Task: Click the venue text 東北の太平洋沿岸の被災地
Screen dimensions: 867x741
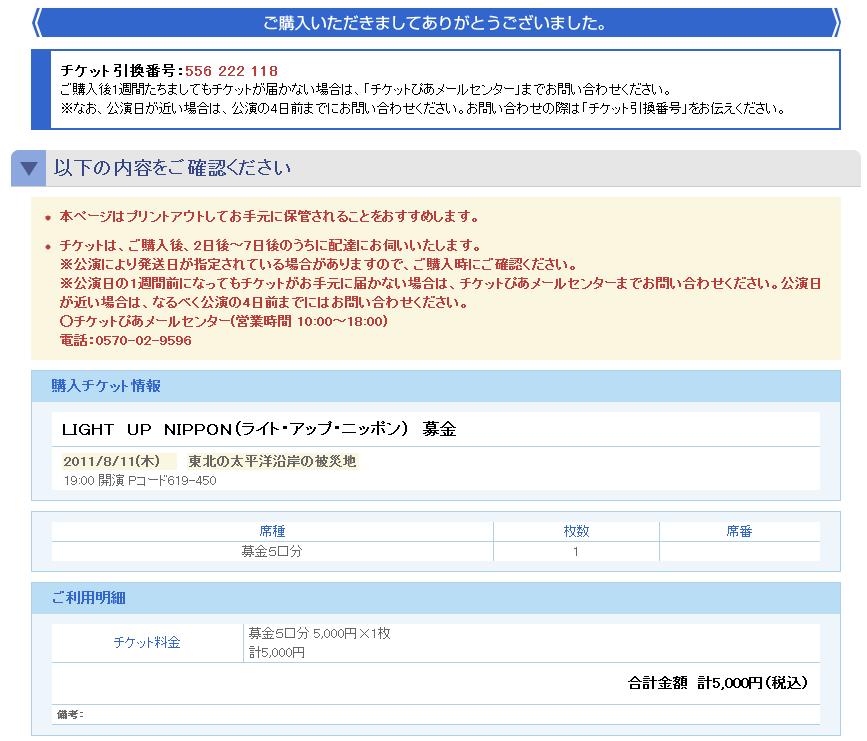Action: point(272,461)
